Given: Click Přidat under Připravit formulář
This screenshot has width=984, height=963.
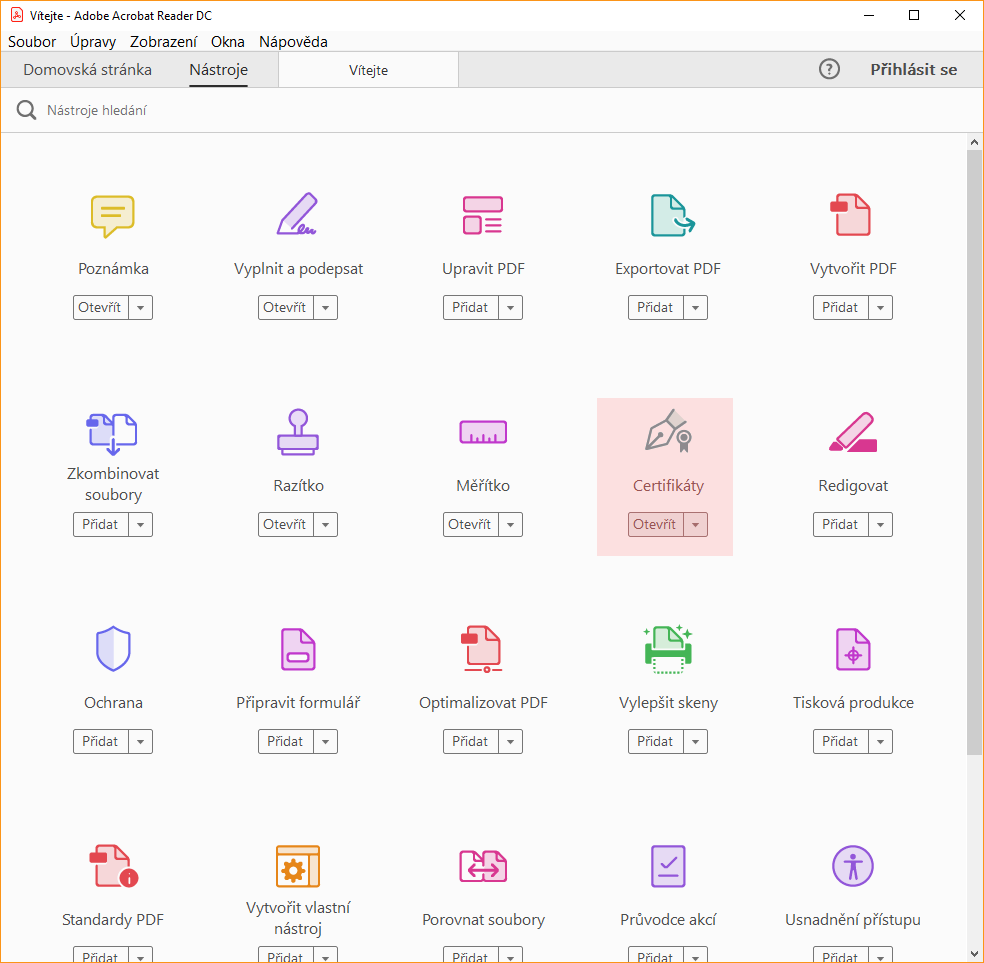Looking at the screenshot, I should tap(286, 742).
